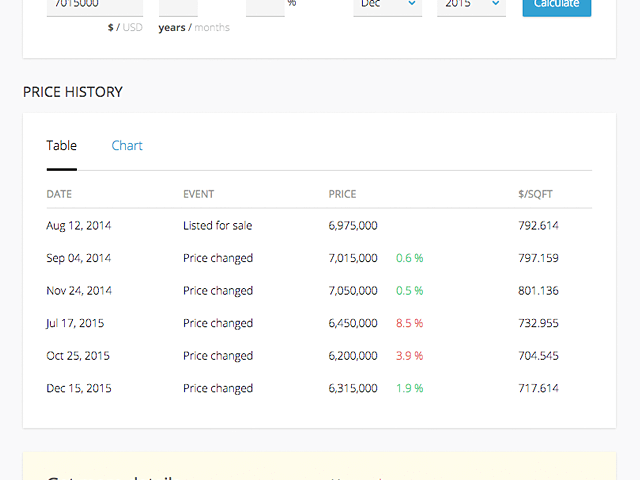640x480 pixels.
Task: Click the $/SQFT column header
Action: (535, 194)
